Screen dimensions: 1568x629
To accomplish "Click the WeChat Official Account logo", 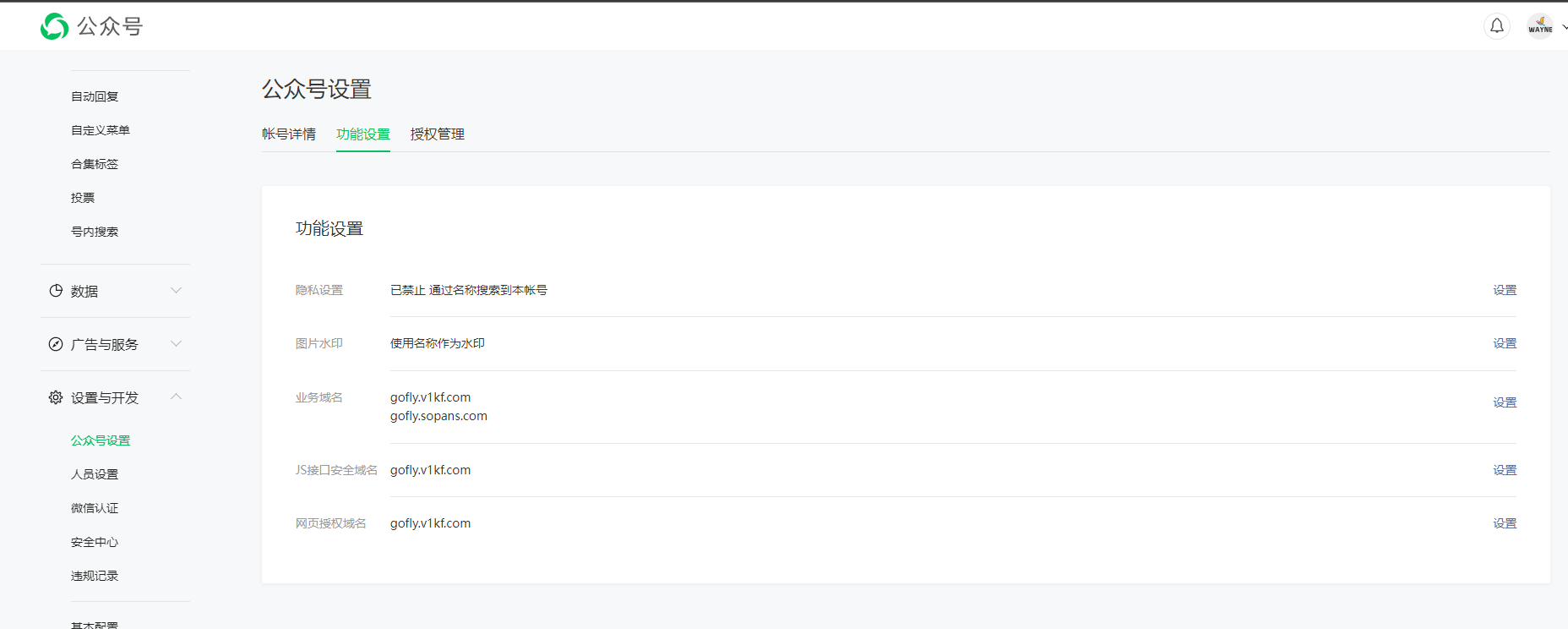I will (55, 26).
